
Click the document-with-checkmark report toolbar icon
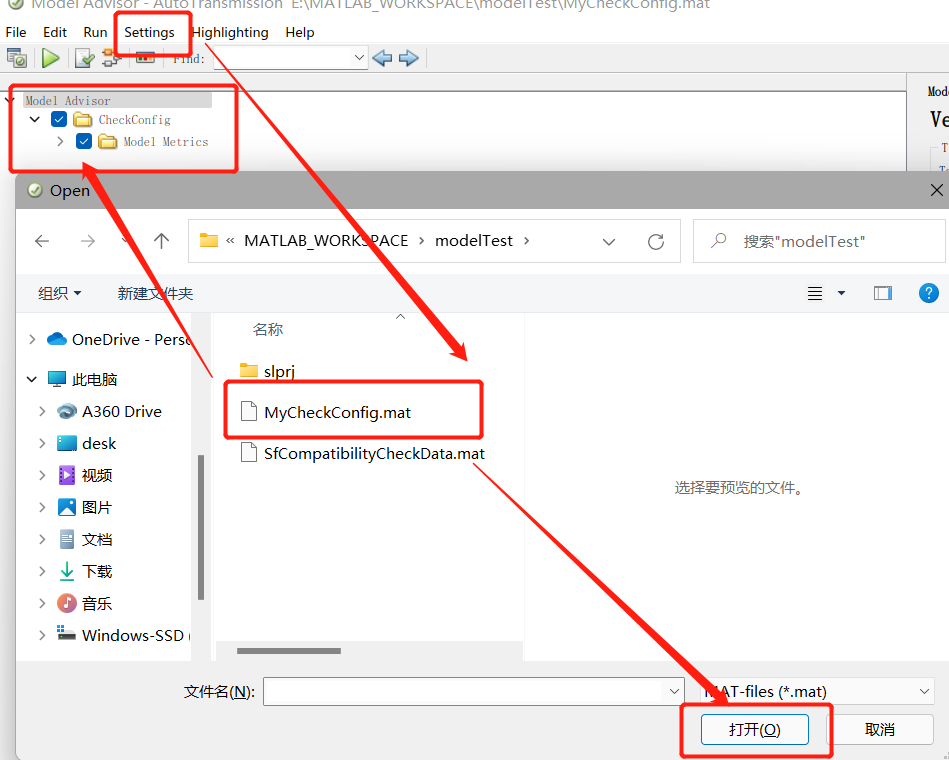click(x=84, y=58)
